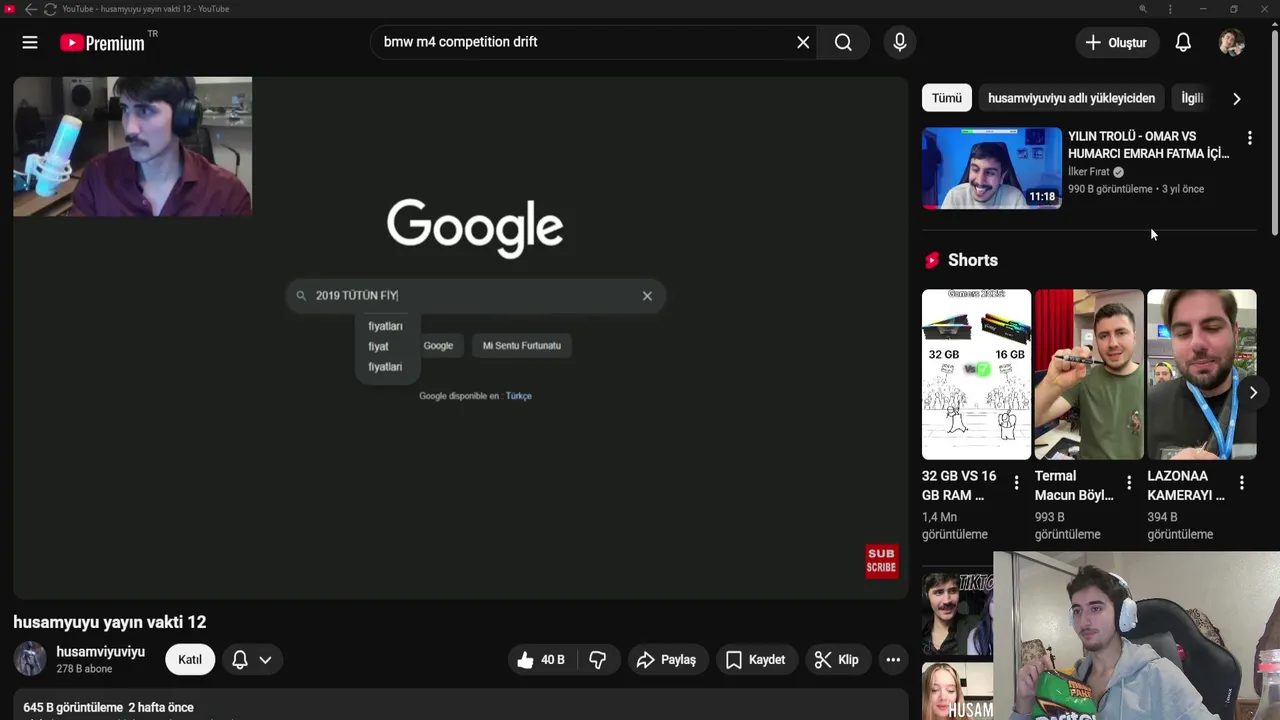The height and width of the screenshot is (720, 1280).
Task: Open the hamburger guide menu
Action: pos(30,42)
